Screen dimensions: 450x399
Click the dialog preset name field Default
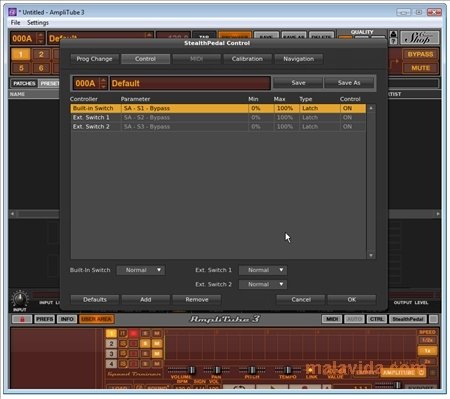pos(190,83)
